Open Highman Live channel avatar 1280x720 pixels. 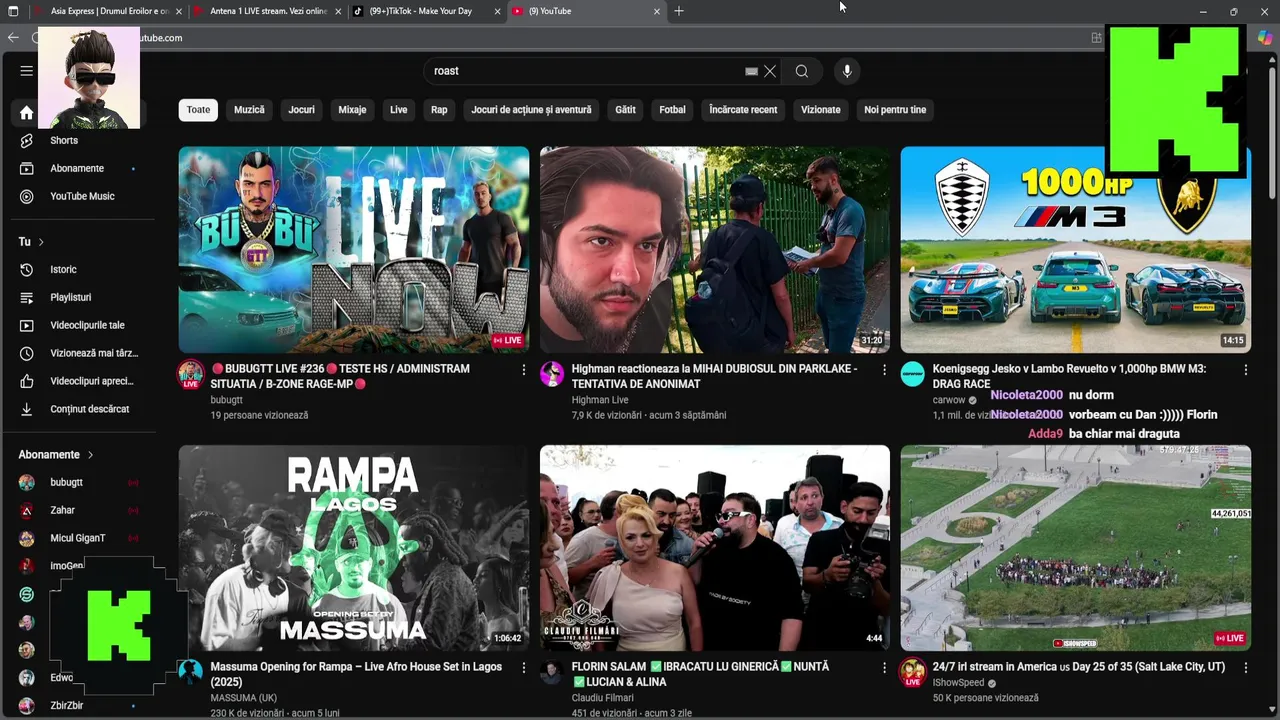(552, 374)
